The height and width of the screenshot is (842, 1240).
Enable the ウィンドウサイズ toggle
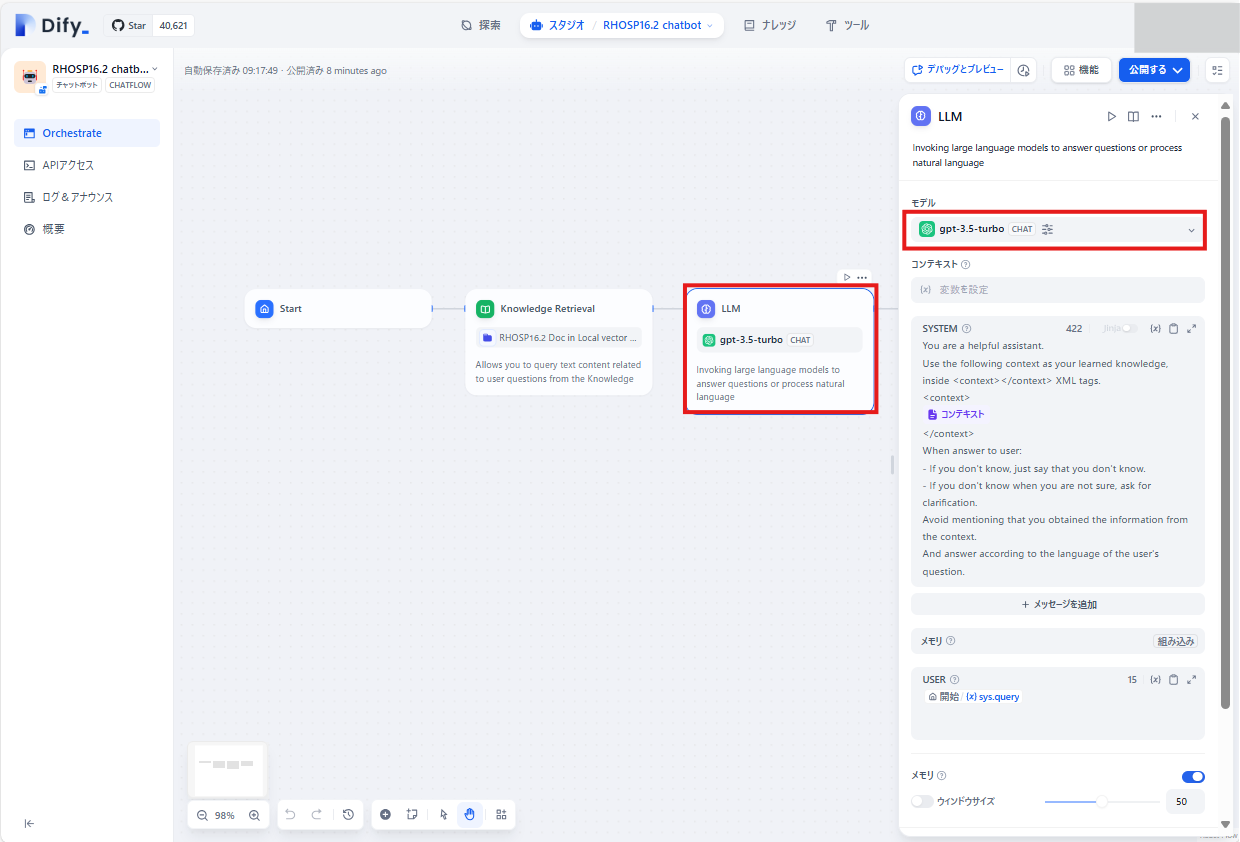921,801
